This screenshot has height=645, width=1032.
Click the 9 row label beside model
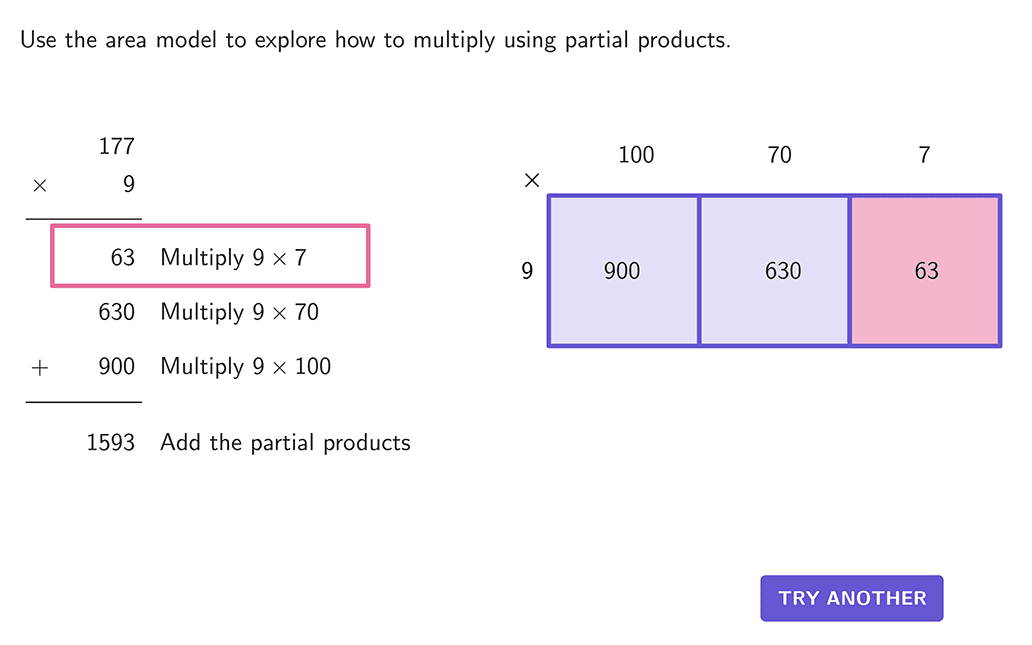tap(527, 271)
